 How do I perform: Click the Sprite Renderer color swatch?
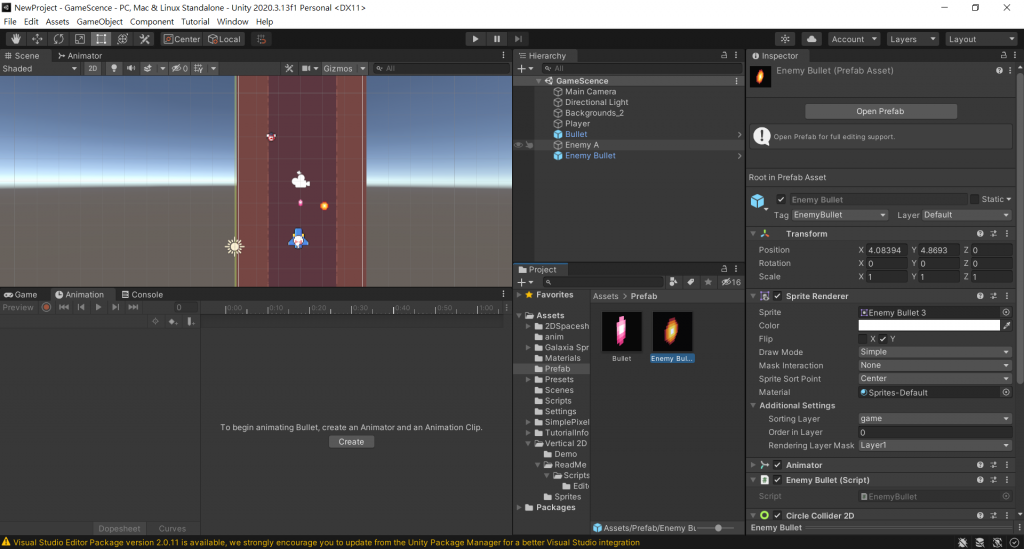[929, 325]
